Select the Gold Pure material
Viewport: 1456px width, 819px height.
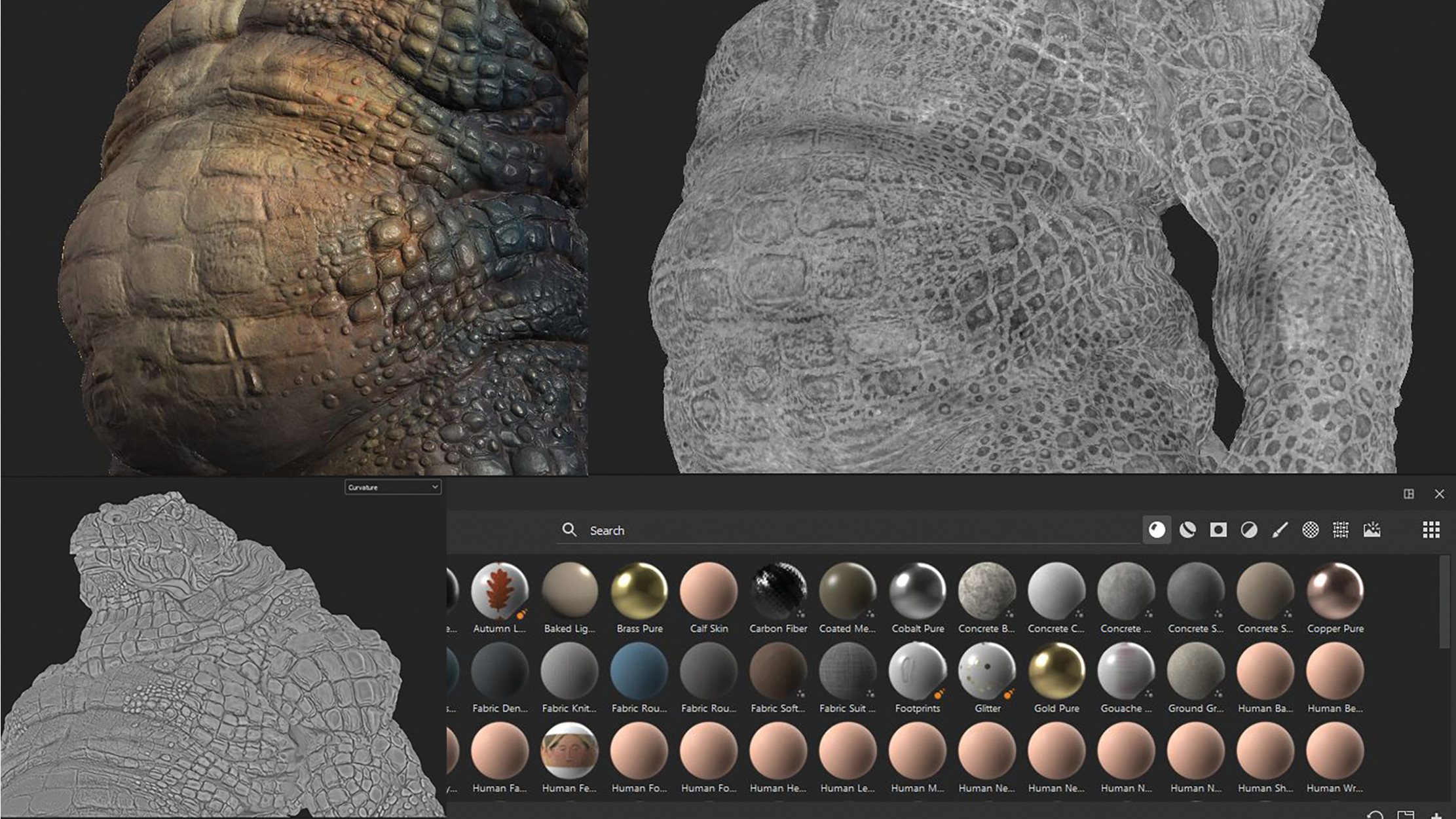pyautogui.click(x=1056, y=670)
